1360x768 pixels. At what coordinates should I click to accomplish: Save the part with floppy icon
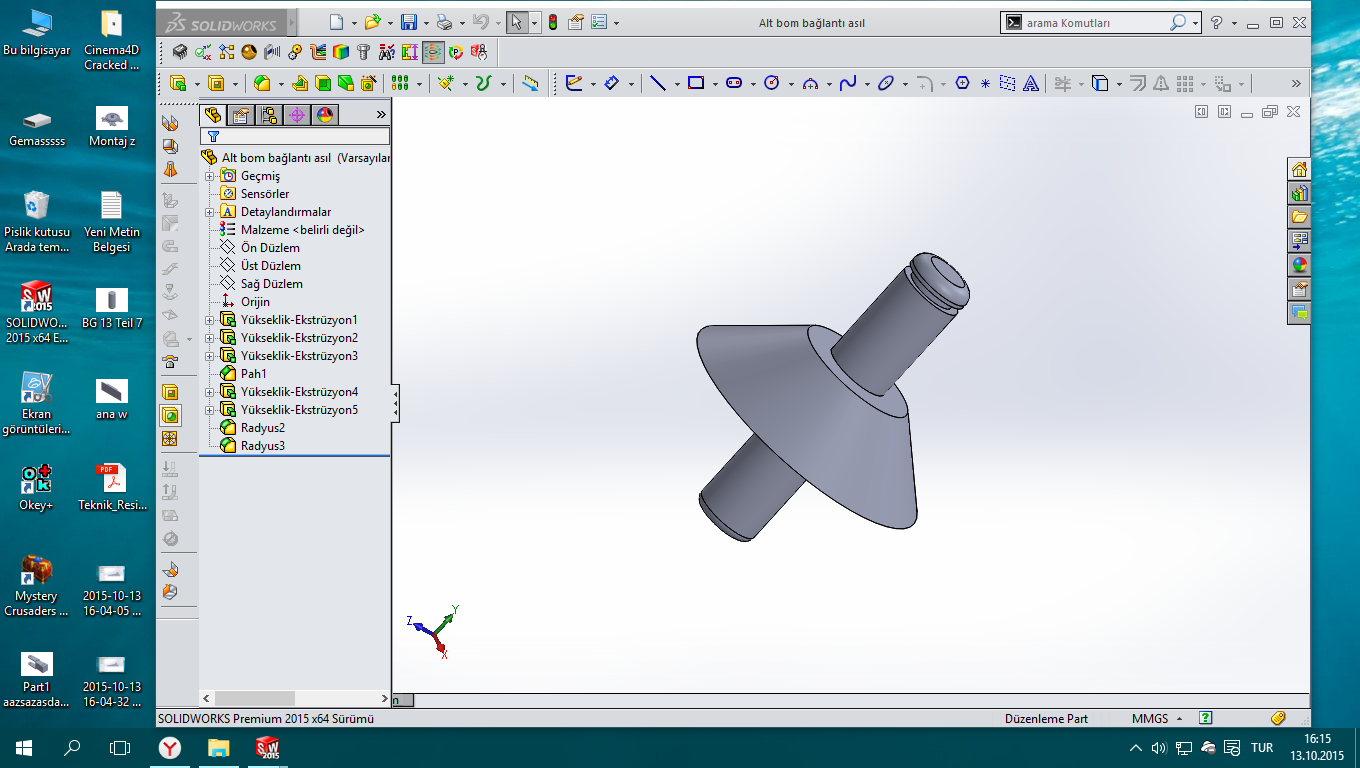tap(409, 22)
